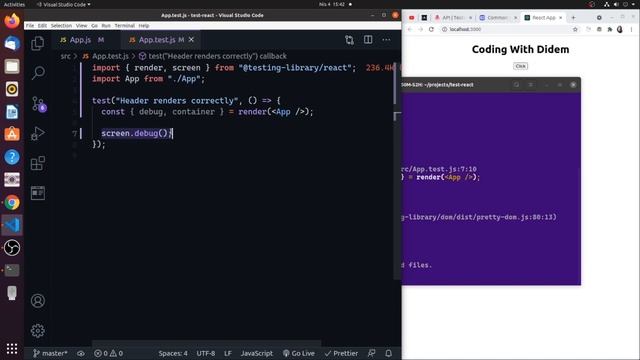Open the Edit menu
The height and width of the screenshot is (360, 640).
tap(42, 26)
